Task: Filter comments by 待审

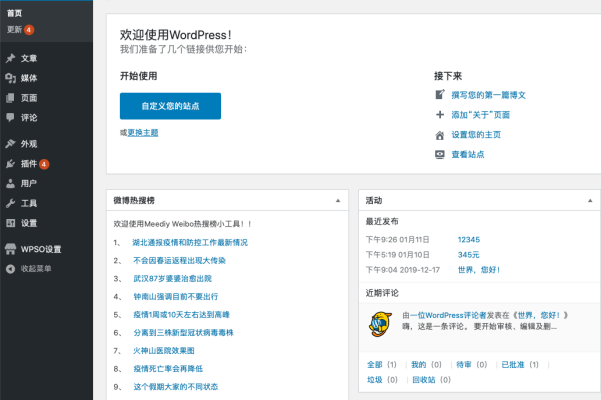Action: [464, 365]
